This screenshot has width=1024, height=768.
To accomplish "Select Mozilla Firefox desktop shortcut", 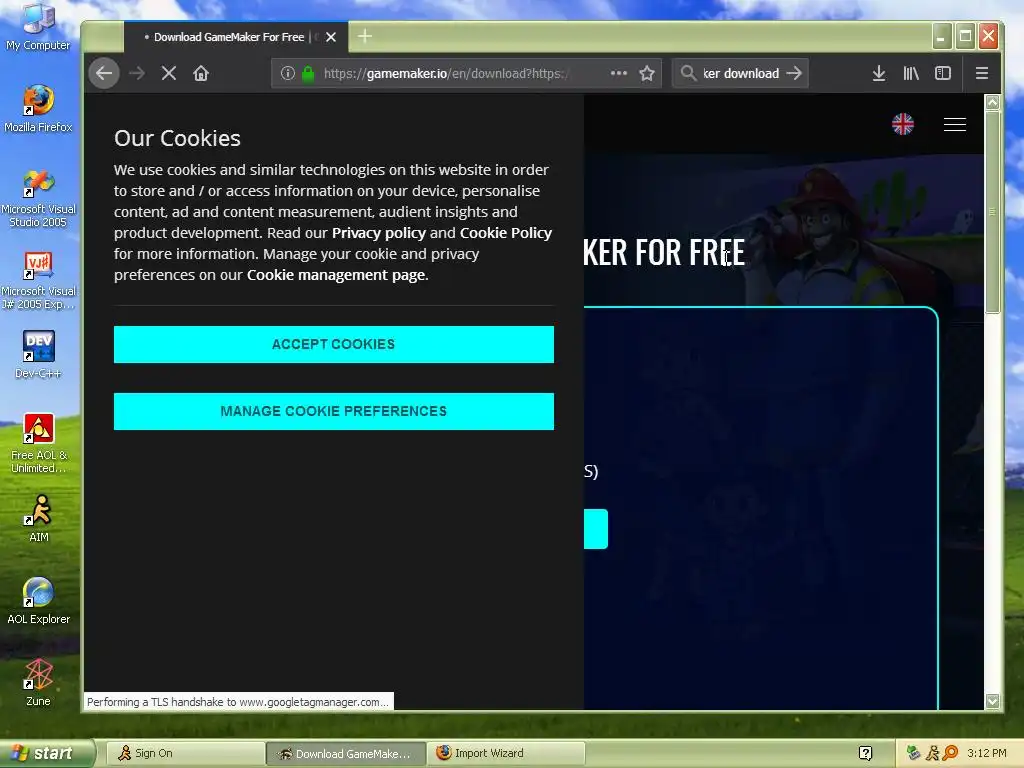I will [38, 108].
